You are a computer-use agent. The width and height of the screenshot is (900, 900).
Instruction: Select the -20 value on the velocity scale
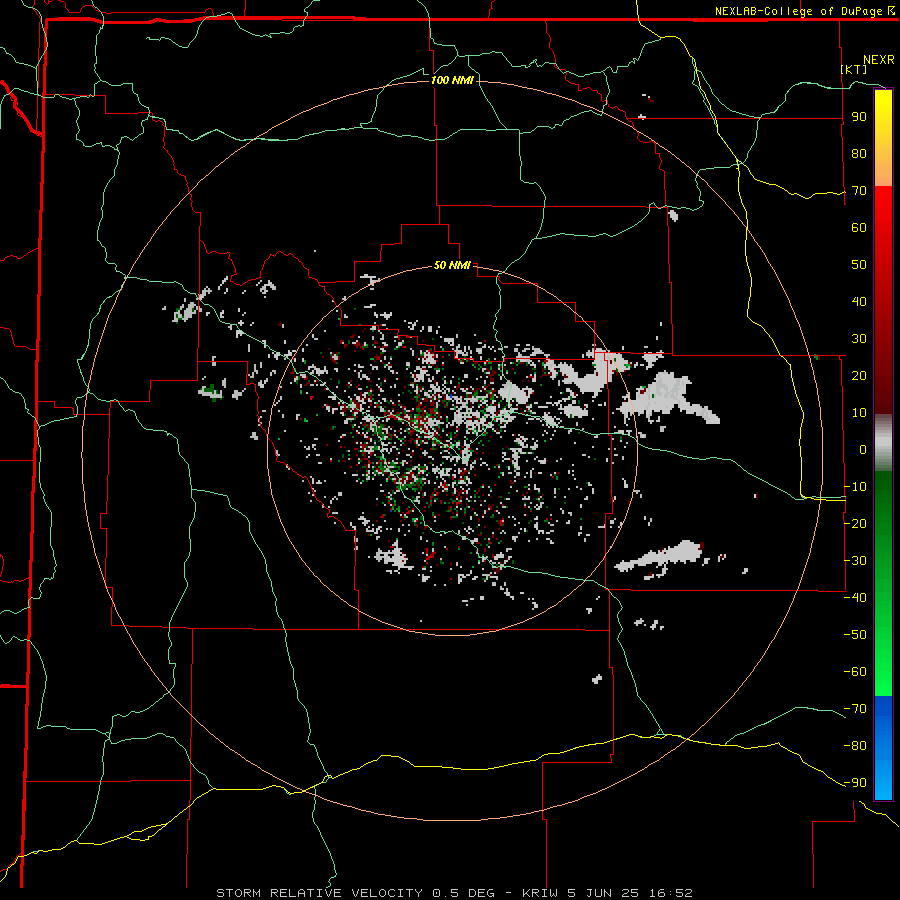pos(855,524)
